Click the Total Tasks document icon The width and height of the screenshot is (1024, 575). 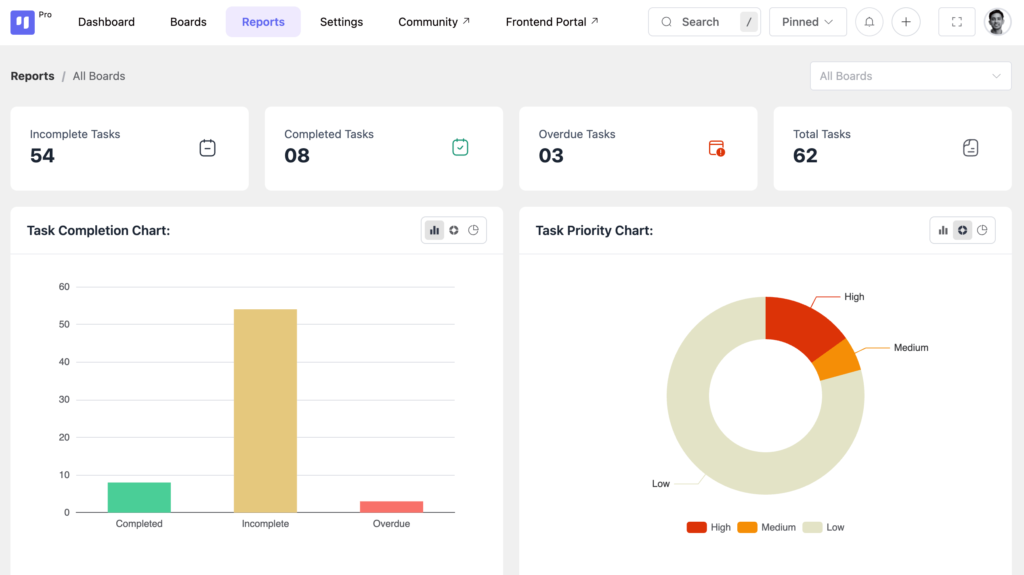[x=970, y=148]
